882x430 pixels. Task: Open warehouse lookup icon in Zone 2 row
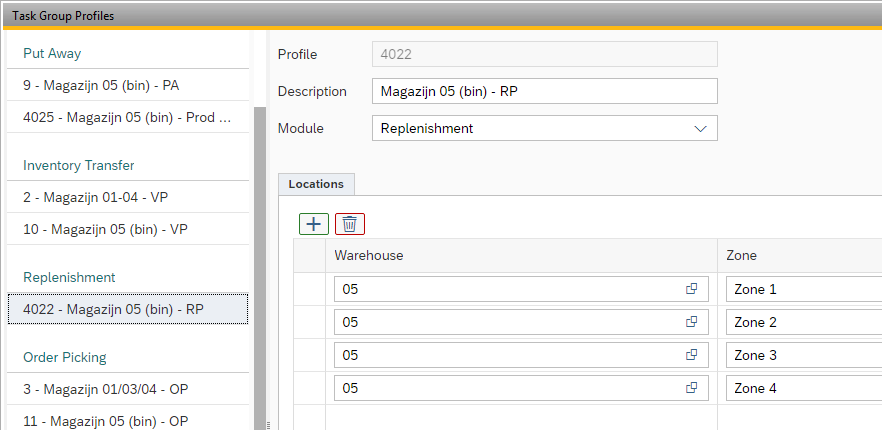click(x=690, y=322)
